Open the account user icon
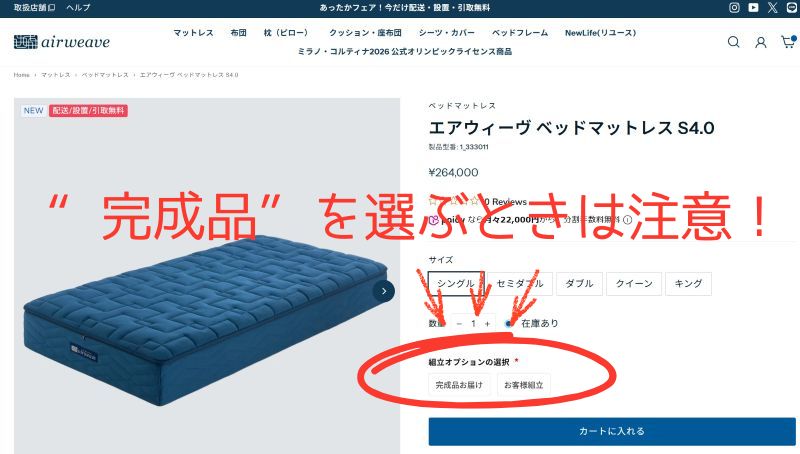This screenshot has width=800, height=454. (x=761, y=42)
